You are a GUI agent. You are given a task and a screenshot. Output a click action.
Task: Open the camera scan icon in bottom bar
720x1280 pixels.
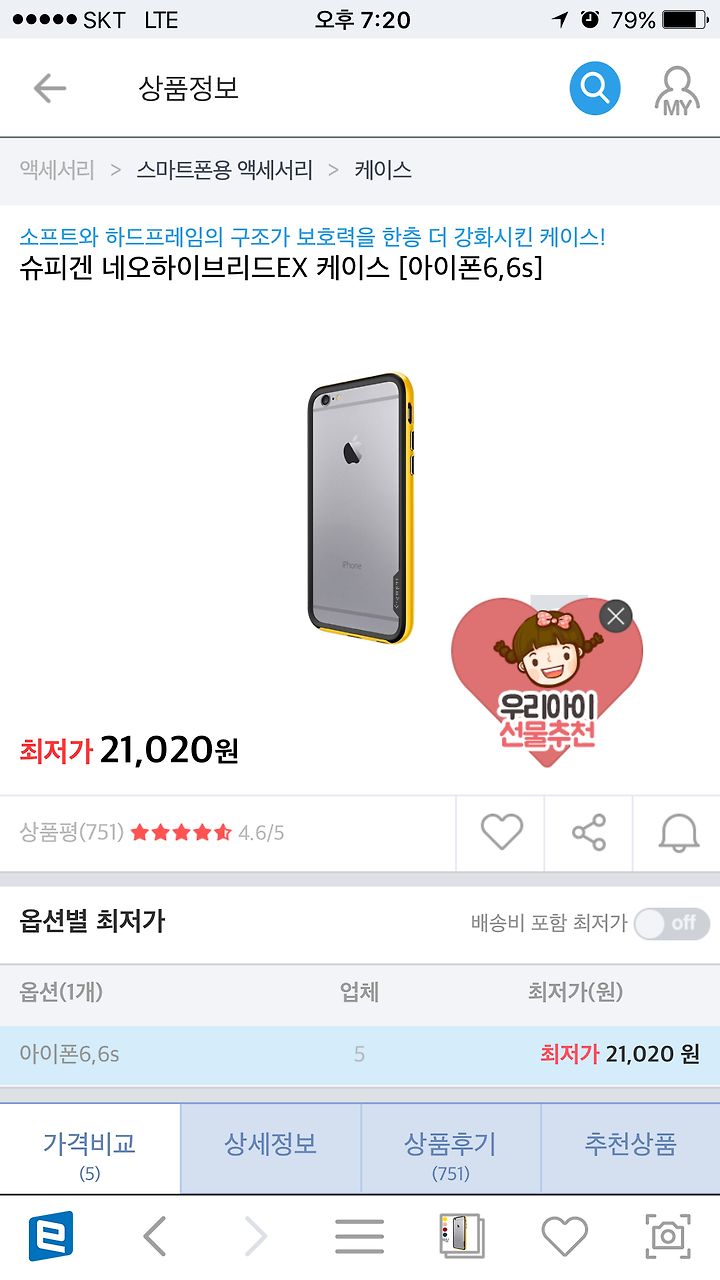tap(667, 1237)
